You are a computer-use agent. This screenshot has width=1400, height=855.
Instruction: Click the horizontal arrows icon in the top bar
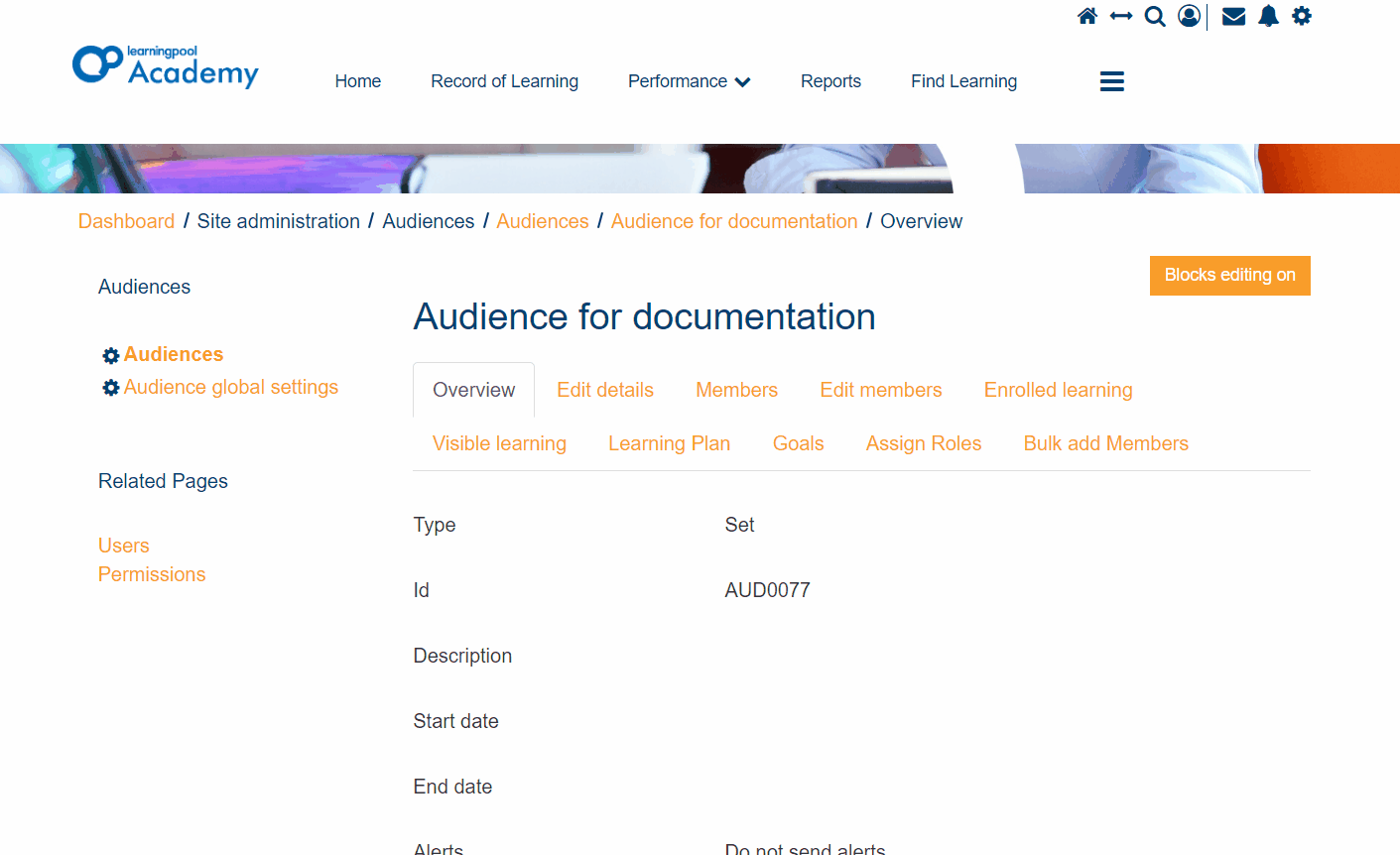point(1121,16)
